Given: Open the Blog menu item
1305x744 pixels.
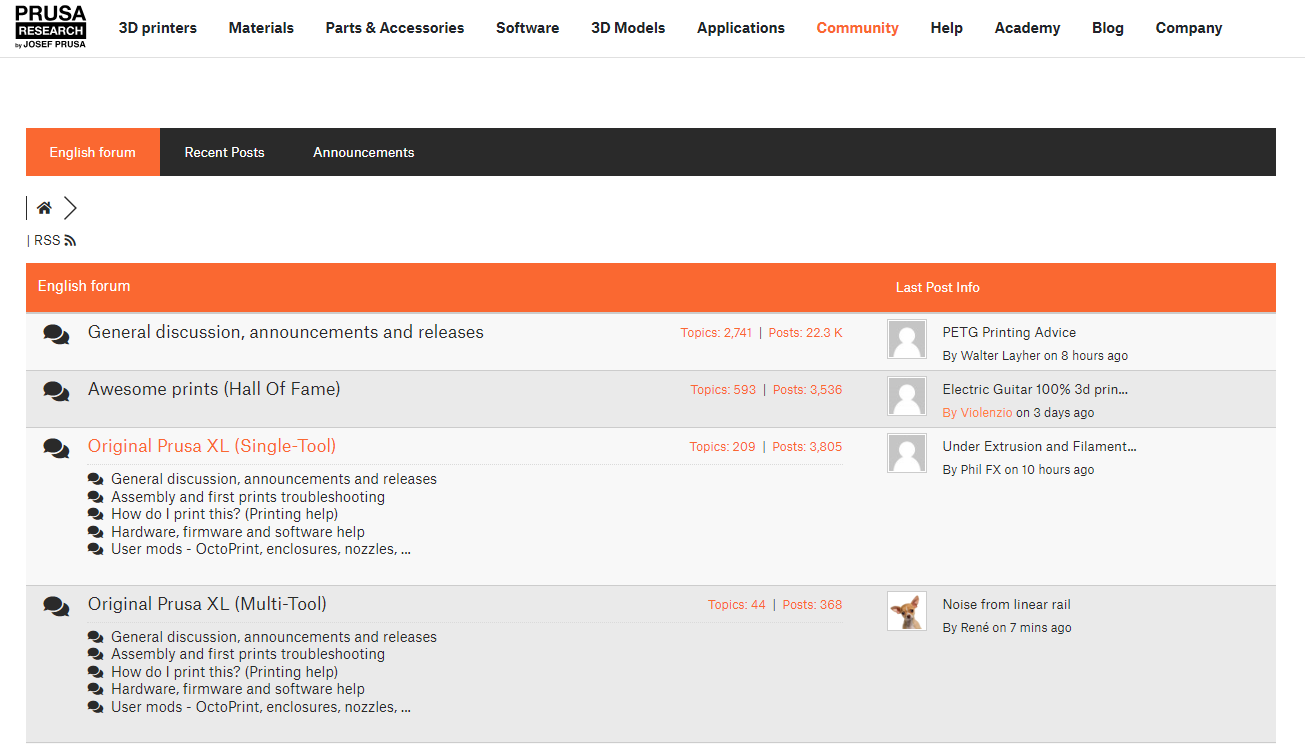Looking at the screenshot, I should point(1108,28).
